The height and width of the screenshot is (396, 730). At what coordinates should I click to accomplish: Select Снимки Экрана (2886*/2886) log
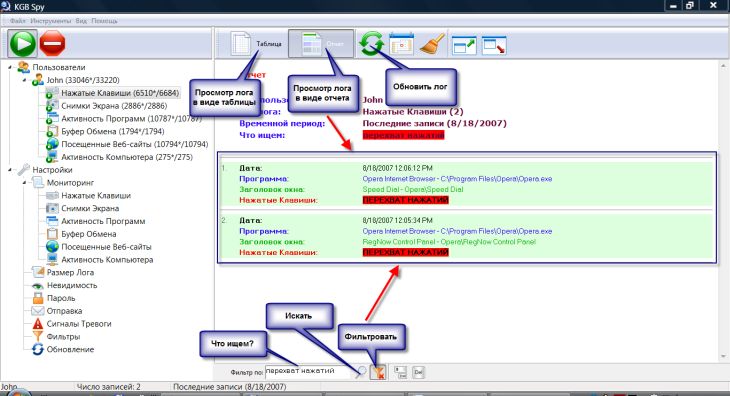(x=114, y=106)
